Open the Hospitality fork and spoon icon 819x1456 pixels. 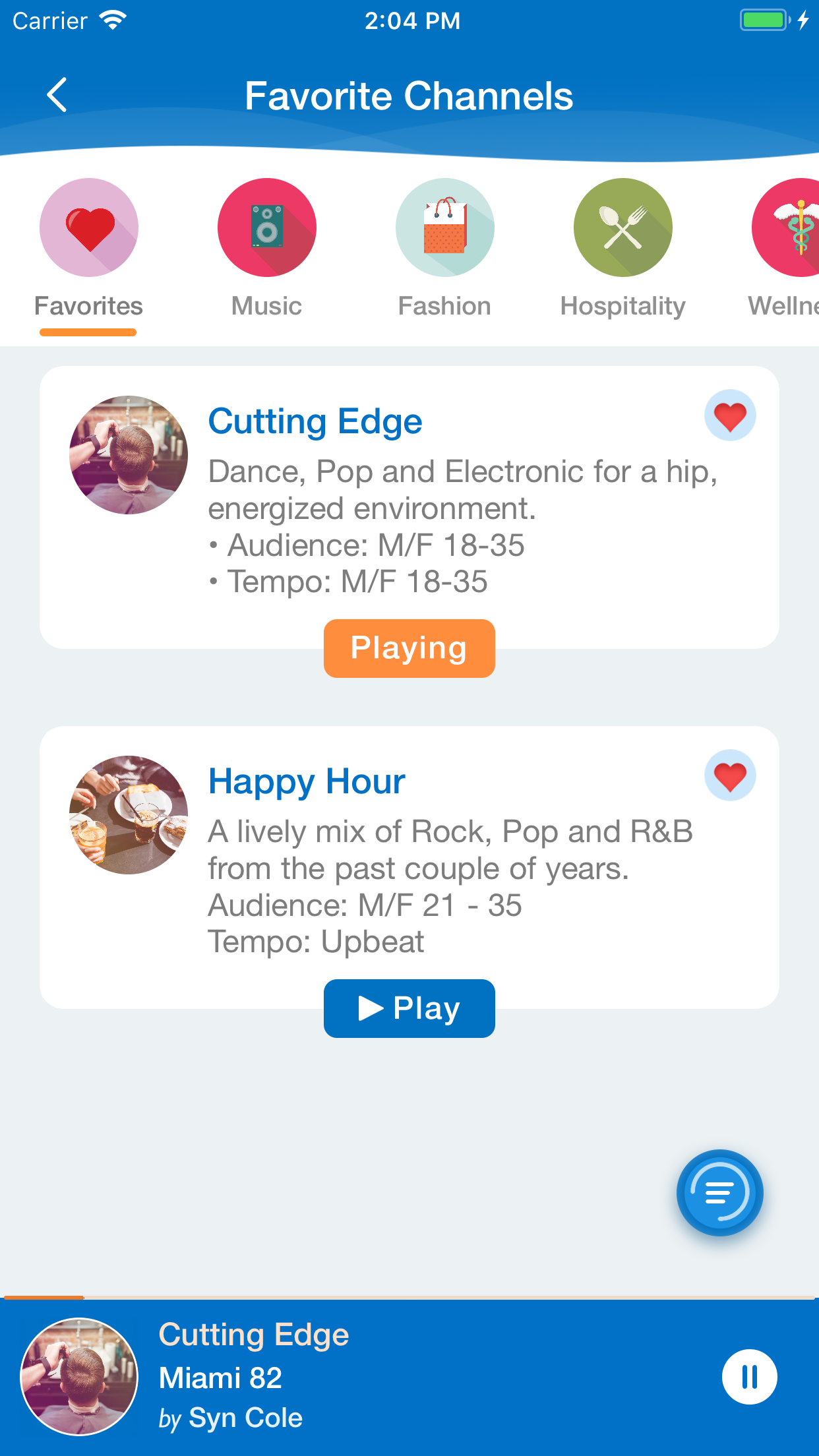tap(623, 228)
